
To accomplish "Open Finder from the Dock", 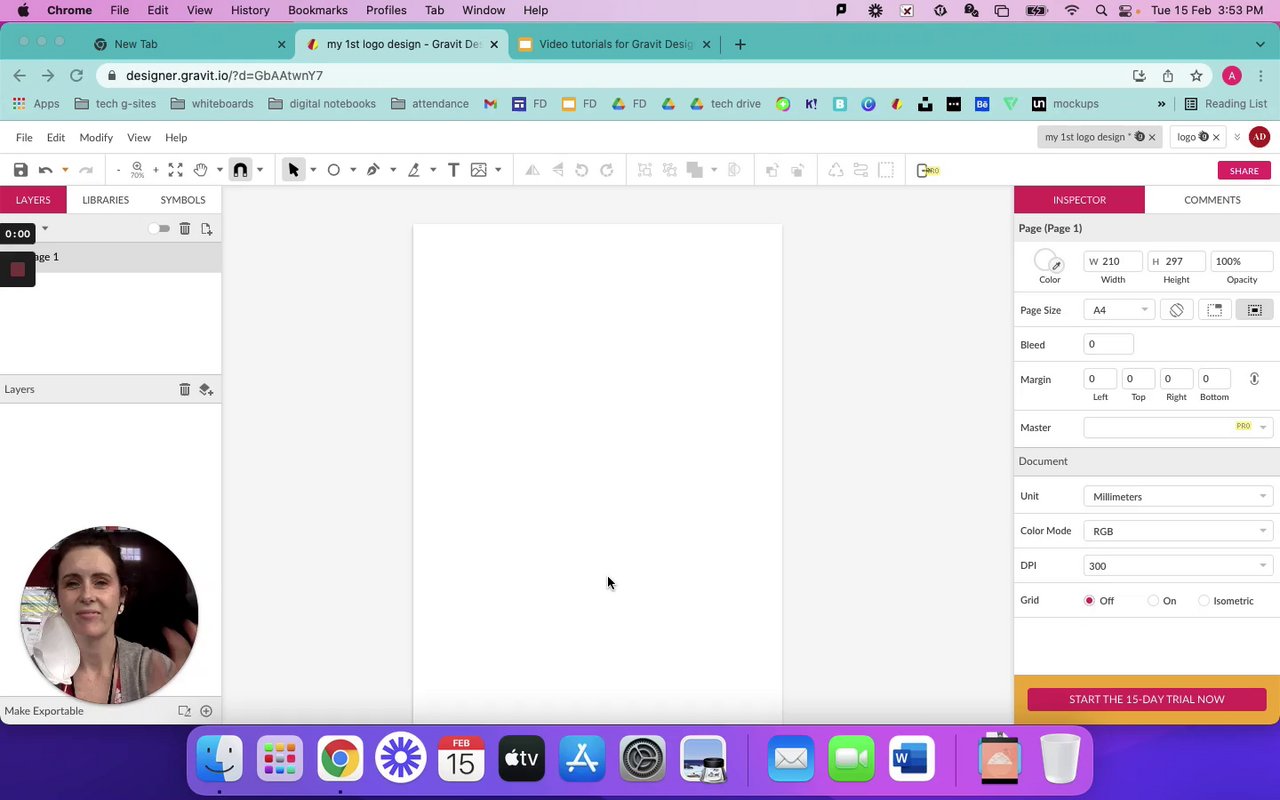I will 219,759.
